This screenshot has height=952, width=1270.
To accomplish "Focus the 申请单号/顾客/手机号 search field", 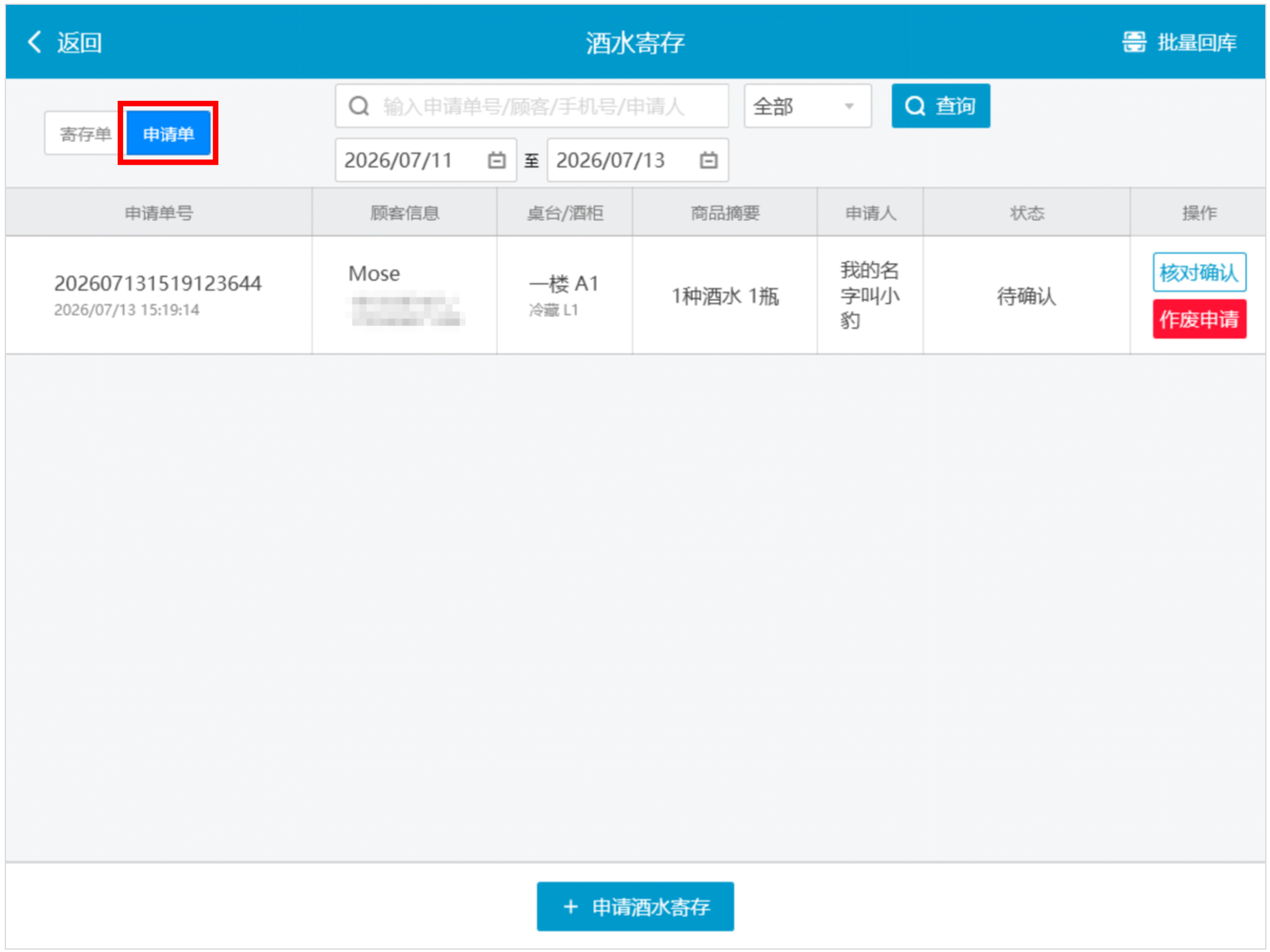I will point(531,106).
